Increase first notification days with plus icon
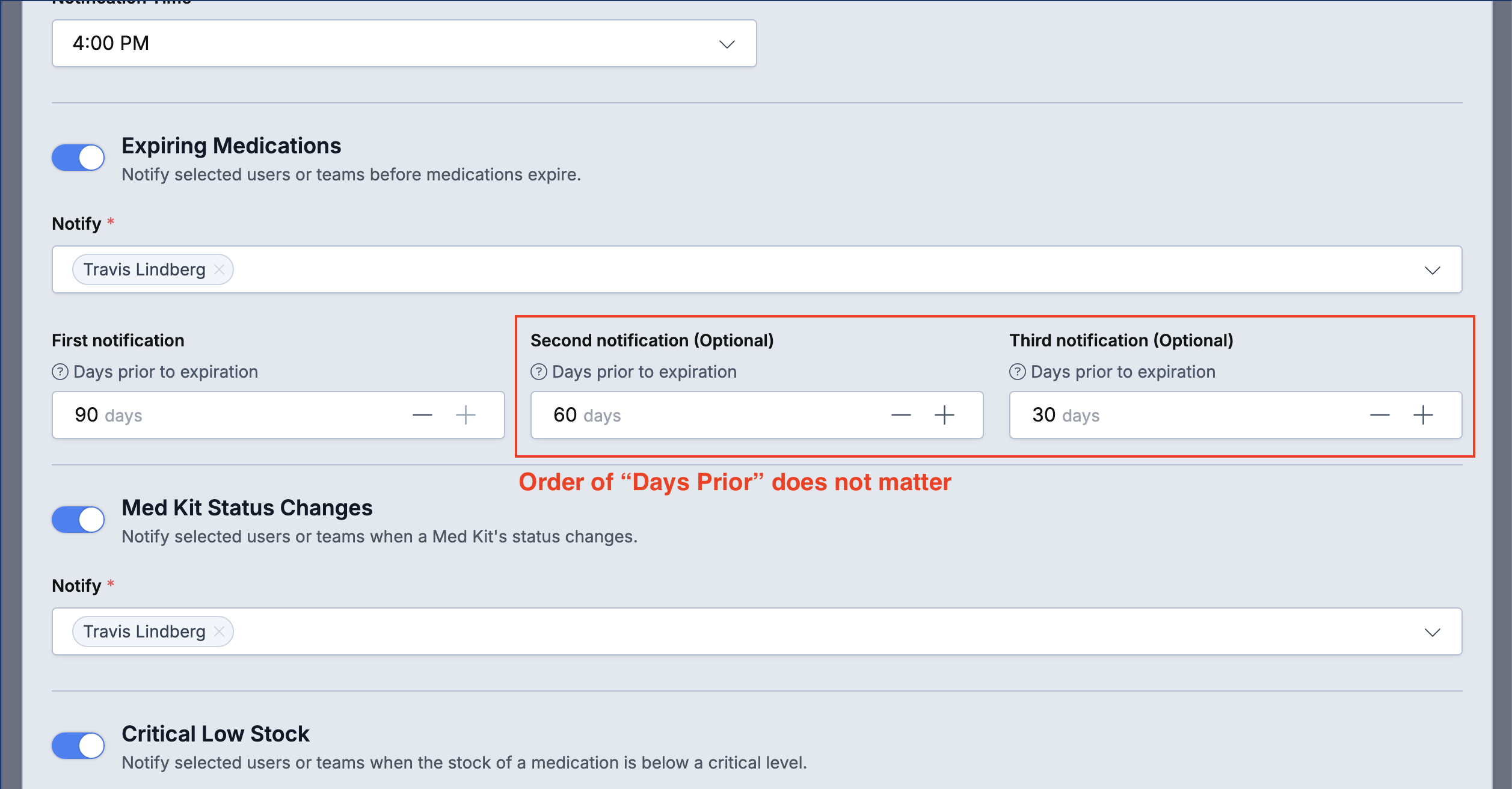The height and width of the screenshot is (789, 1512). 466,415
